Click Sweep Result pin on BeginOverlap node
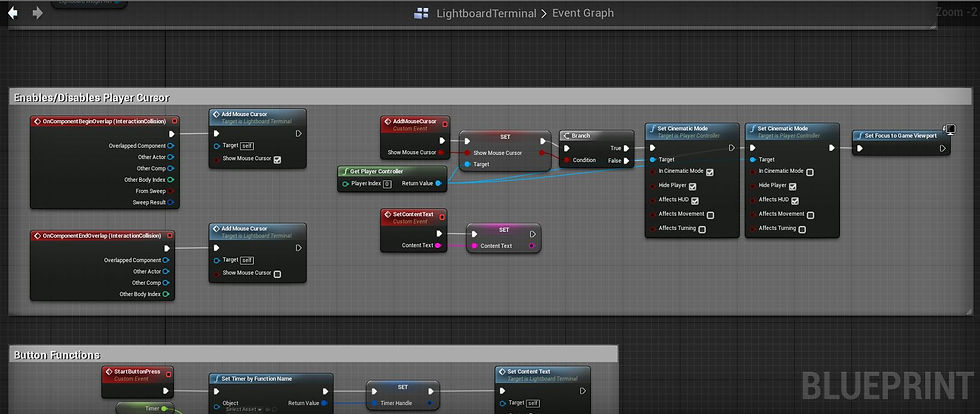The height and width of the screenshot is (414, 980). 171,203
